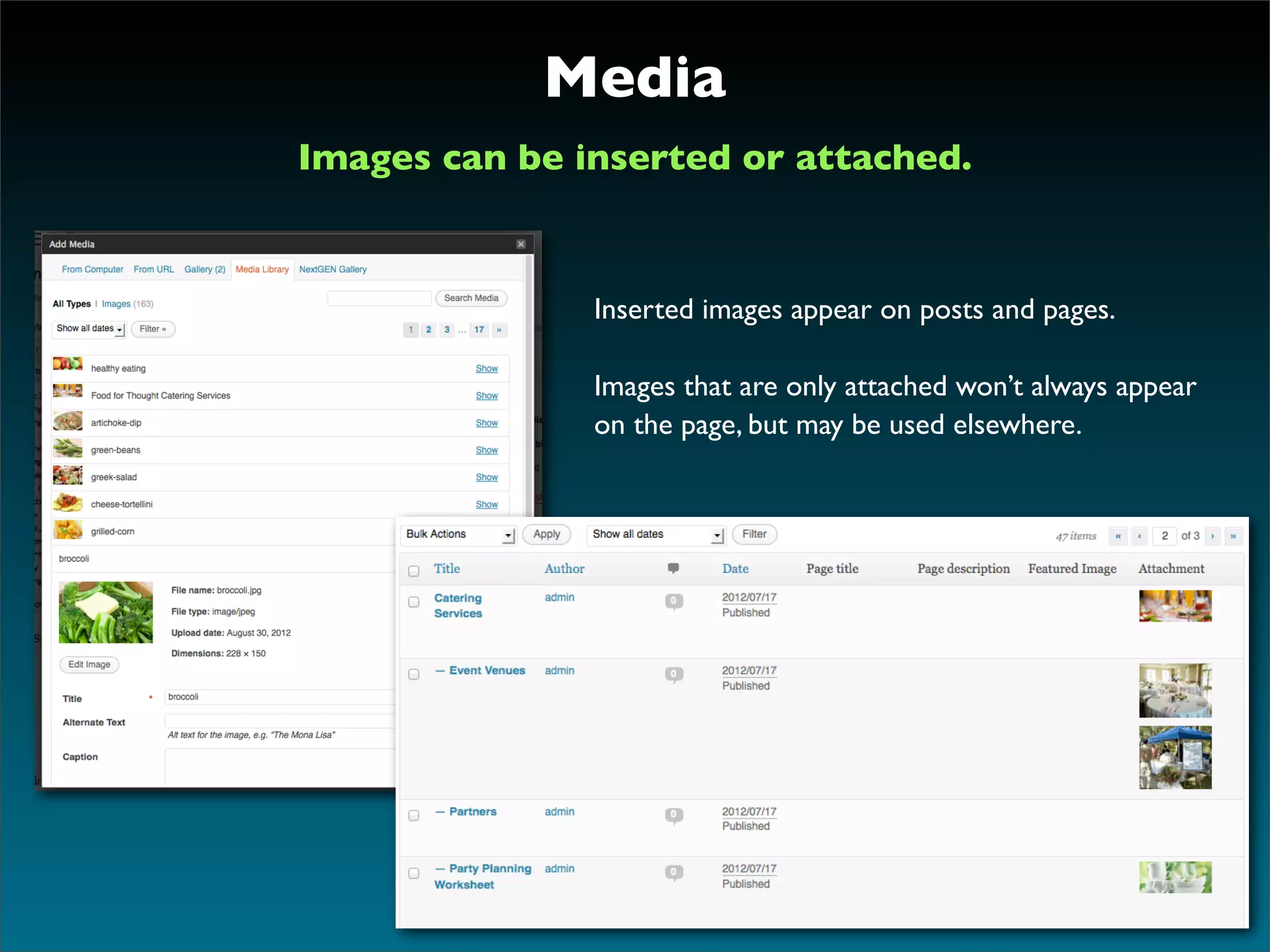The height and width of the screenshot is (952, 1270).
Task: Open the Show all dates dropdown in pages list
Action: pos(656,535)
